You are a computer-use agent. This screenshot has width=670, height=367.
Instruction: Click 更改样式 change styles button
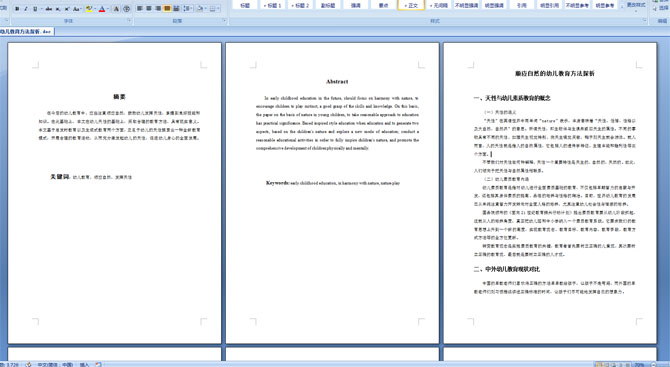[x=636, y=5]
